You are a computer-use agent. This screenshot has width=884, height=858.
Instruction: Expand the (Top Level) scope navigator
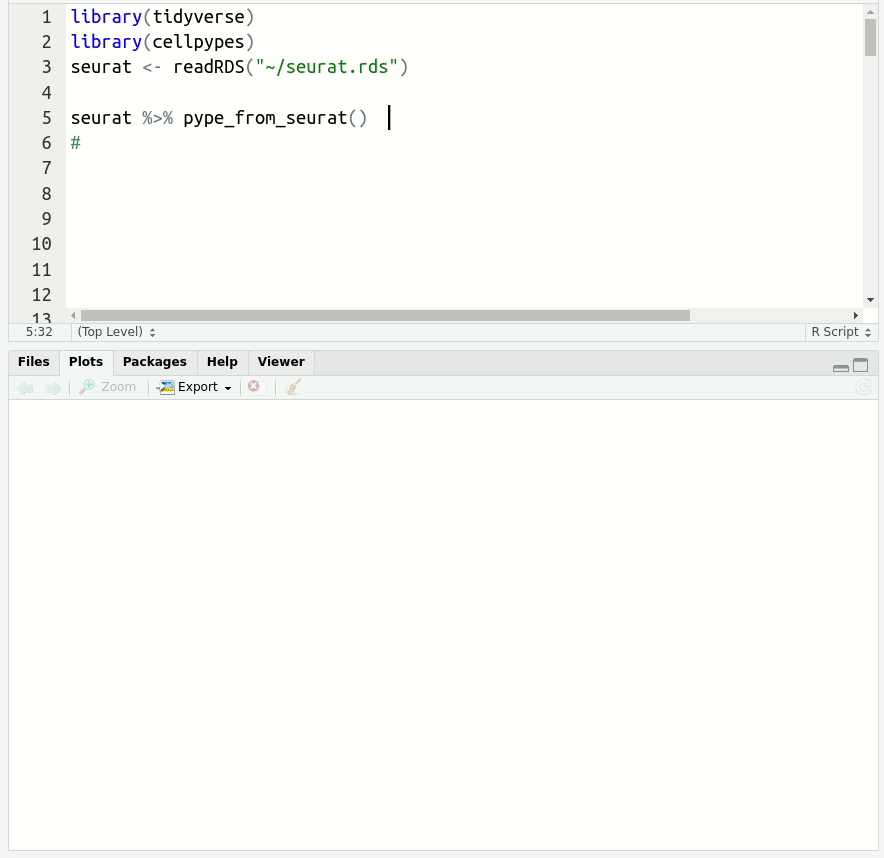(116, 332)
